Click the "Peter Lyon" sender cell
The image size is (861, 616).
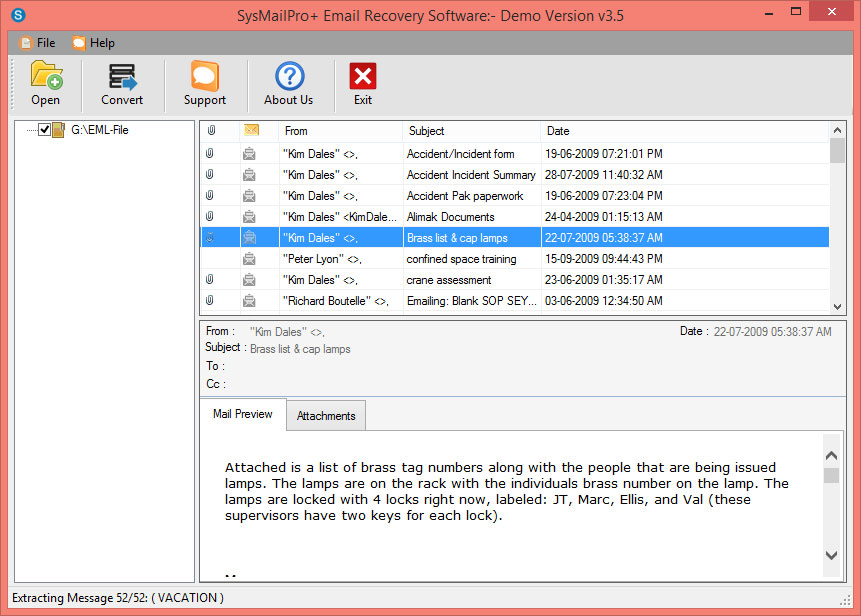click(341, 259)
